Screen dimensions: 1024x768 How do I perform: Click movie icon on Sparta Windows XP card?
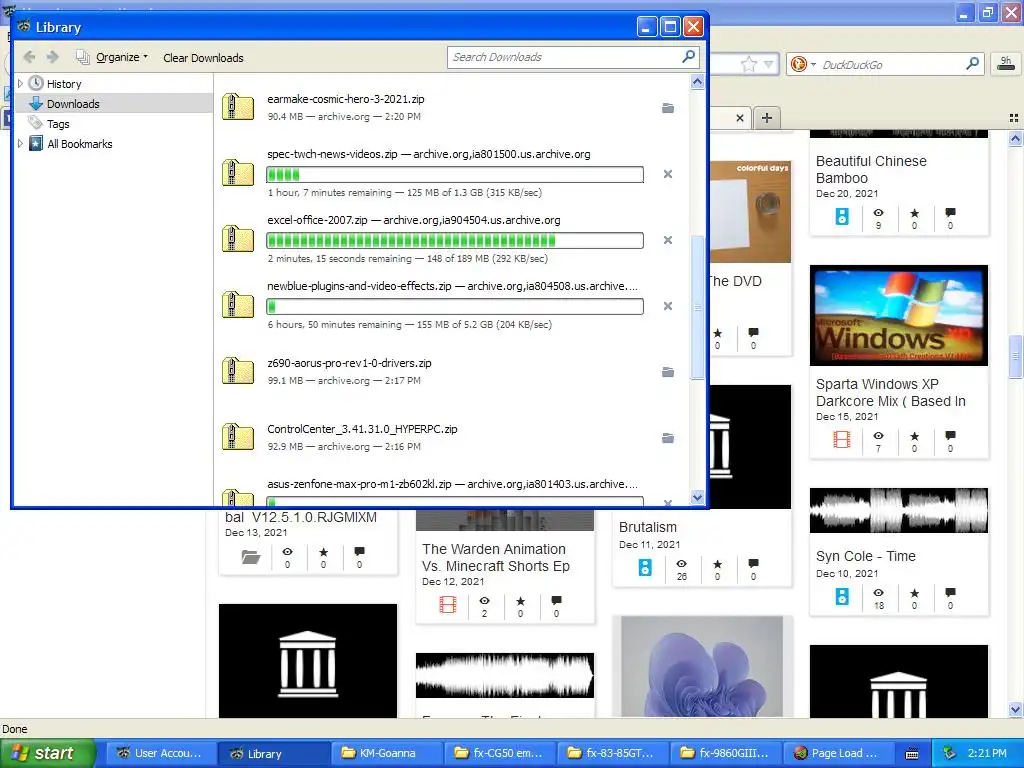pyautogui.click(x=842, y=440)
